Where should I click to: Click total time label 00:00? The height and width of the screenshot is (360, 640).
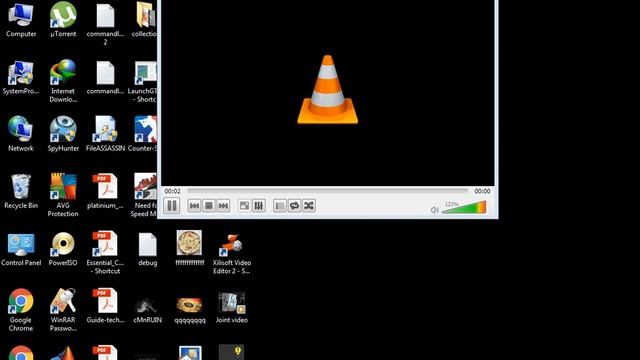pyautogui.click(x=482, y=191)
